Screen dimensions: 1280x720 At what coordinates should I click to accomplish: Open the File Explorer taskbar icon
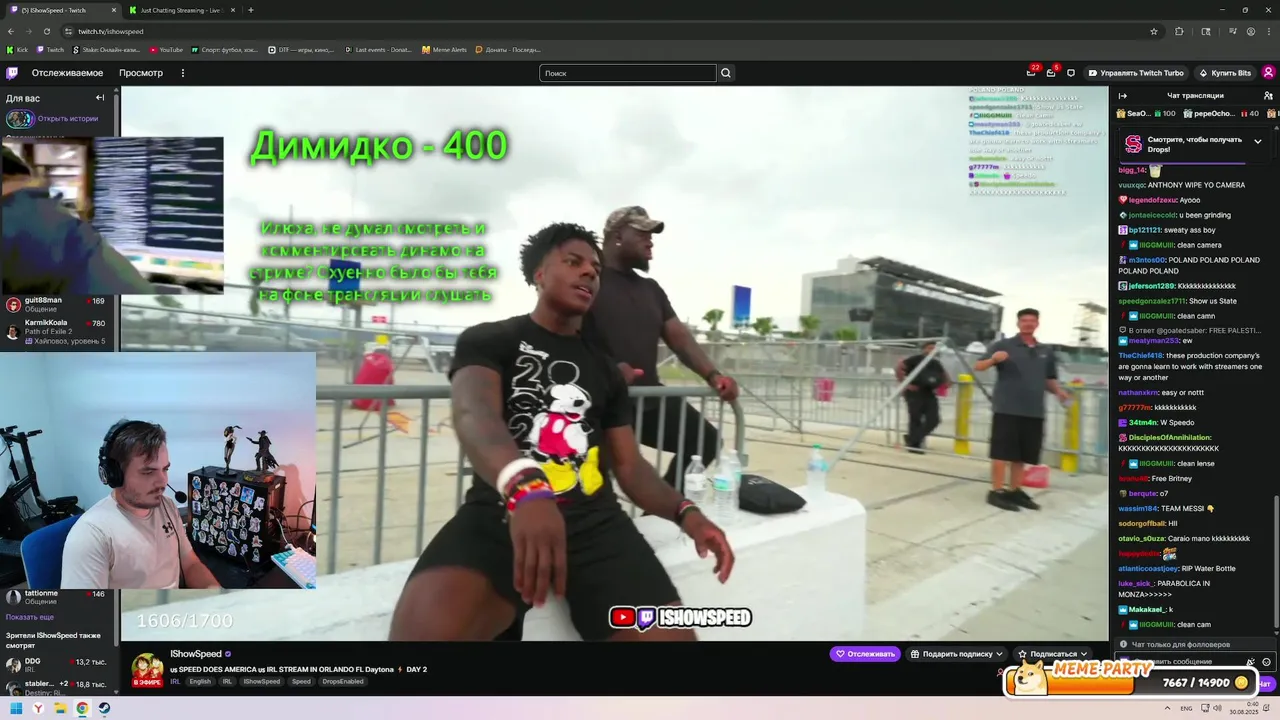coord(60,708)
